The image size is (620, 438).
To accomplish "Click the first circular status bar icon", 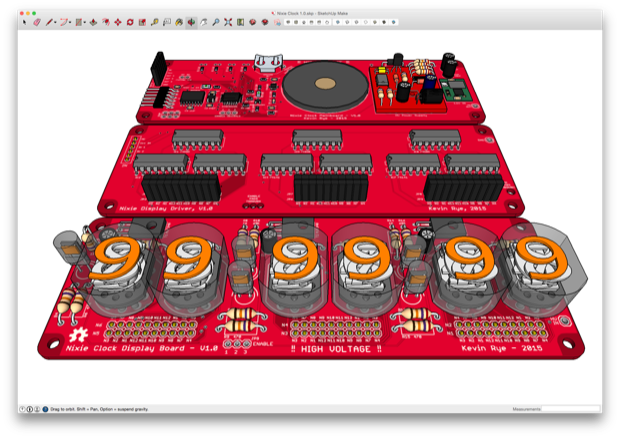I will point(23,409).
